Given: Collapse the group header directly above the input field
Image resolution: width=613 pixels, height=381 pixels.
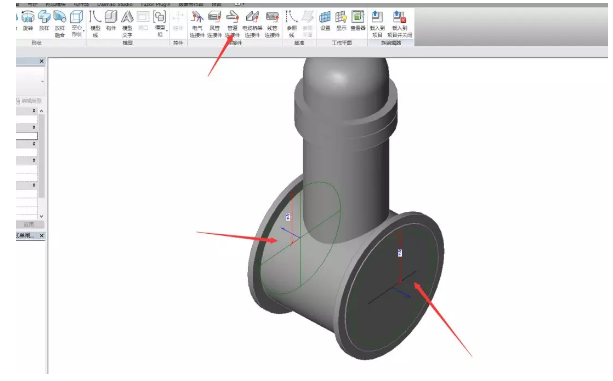Looking at the screenshot, I should (x=34, y=127).
